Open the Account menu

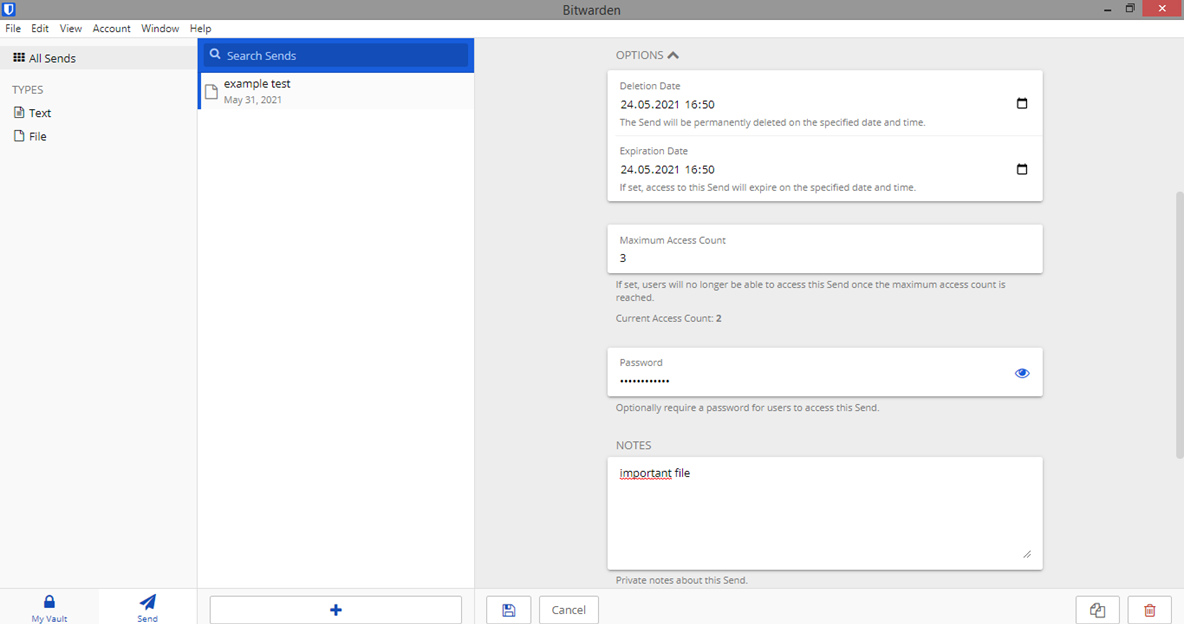point(111,29)
